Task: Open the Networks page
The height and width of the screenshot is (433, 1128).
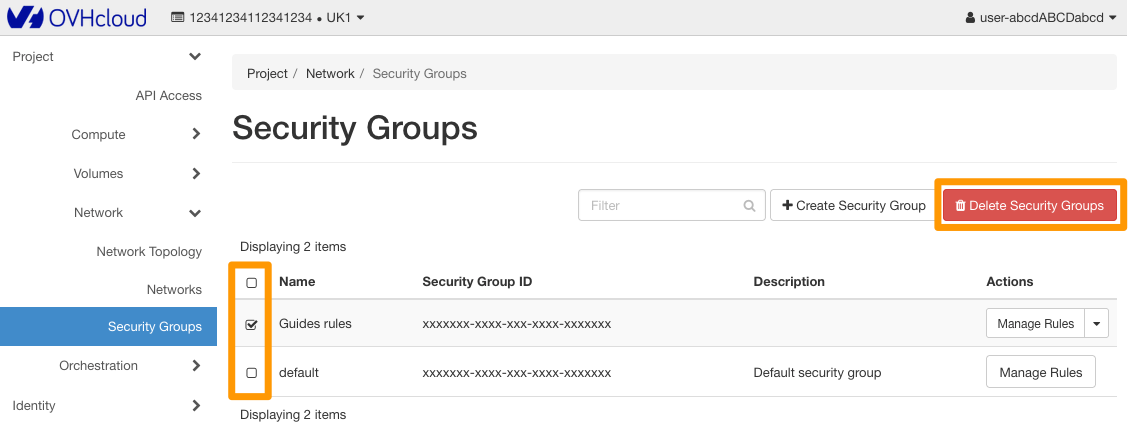Action: (x=174, y=290)
